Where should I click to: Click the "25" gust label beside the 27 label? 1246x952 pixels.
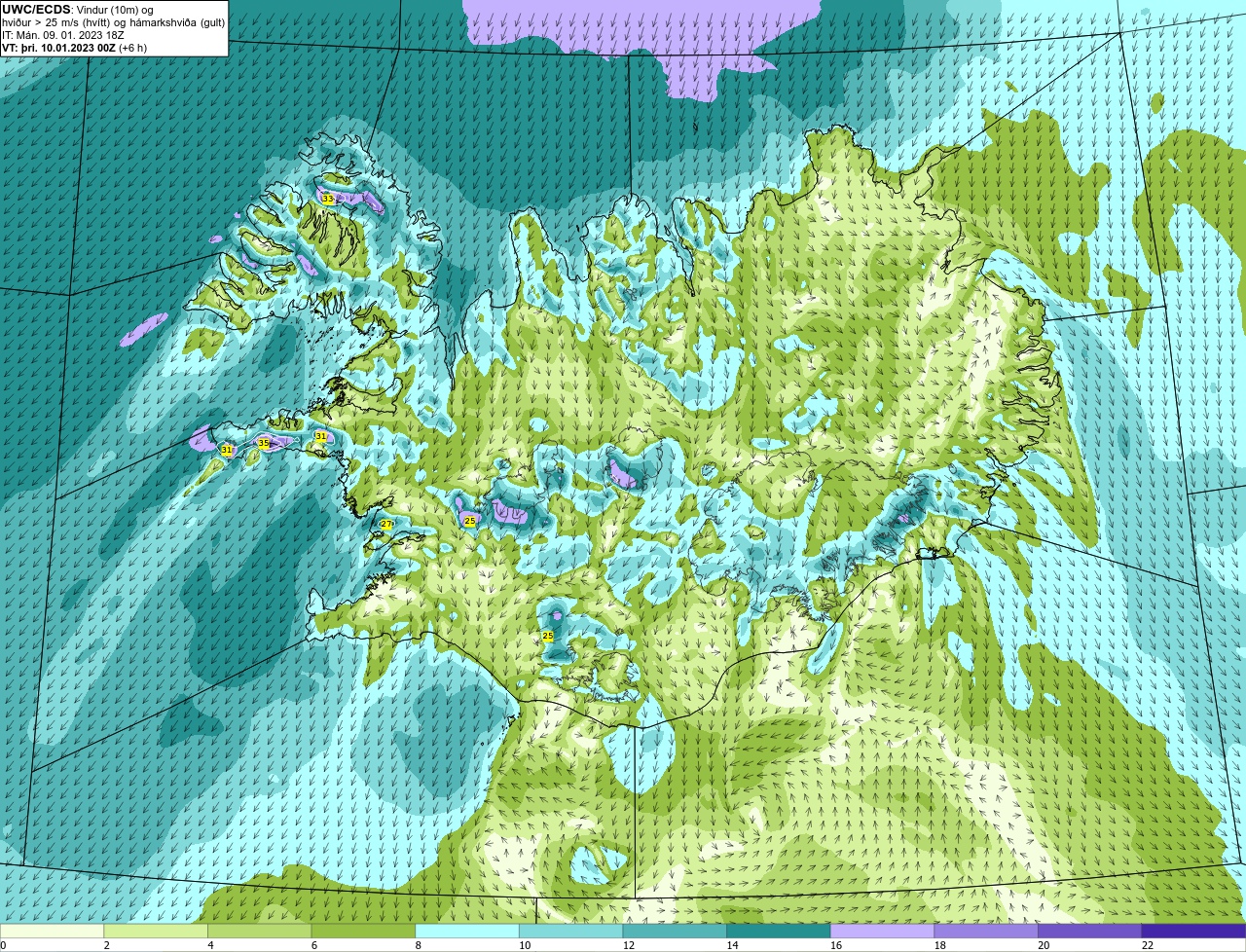pos(469,522)
